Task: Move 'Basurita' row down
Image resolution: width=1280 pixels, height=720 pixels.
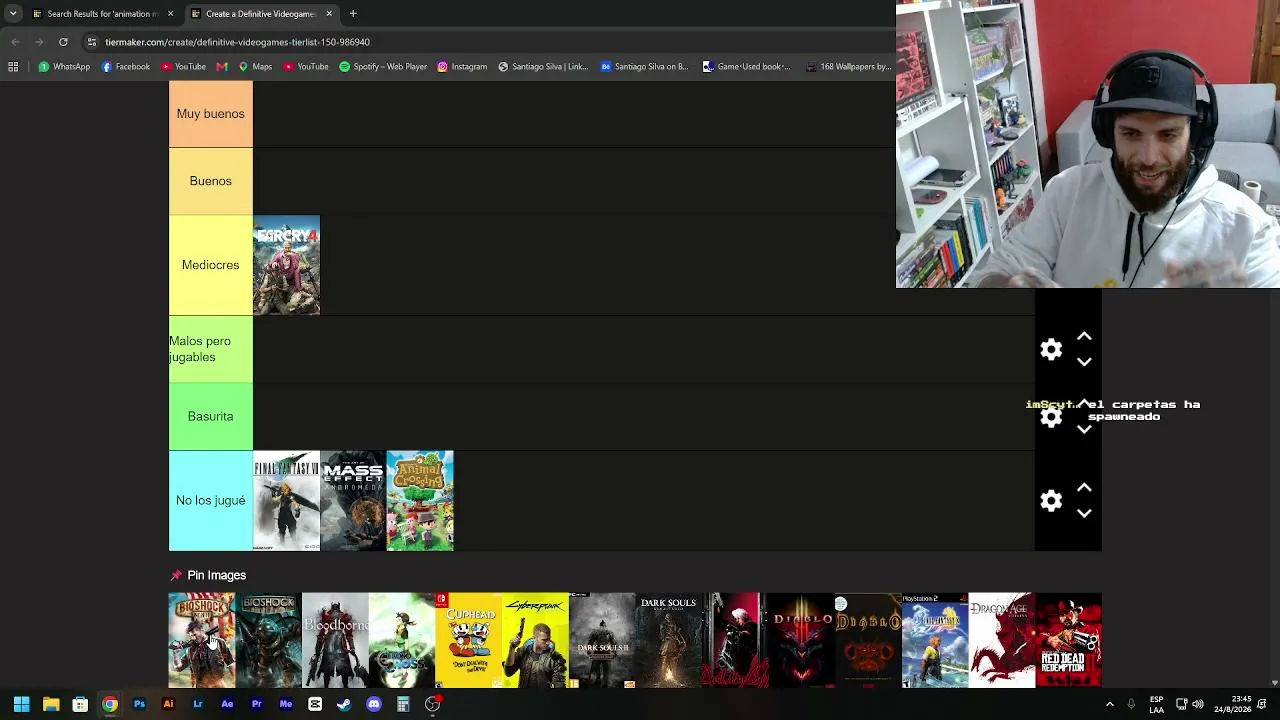Action: click(x=1084, y=429)
